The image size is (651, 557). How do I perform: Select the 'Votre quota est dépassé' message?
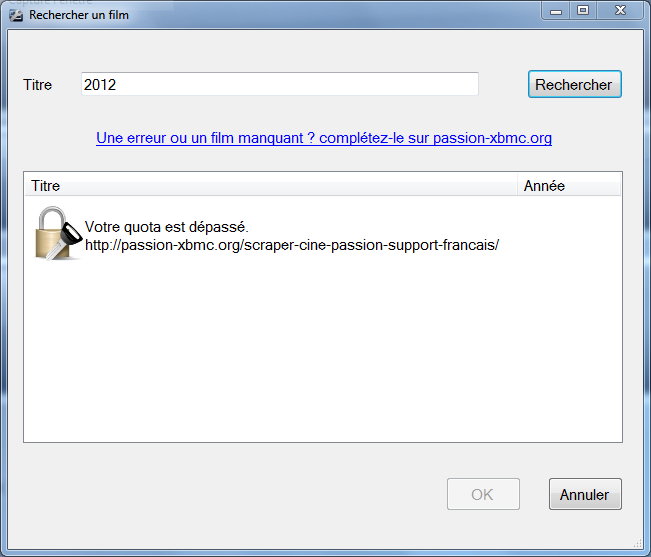tap(166, 227)
